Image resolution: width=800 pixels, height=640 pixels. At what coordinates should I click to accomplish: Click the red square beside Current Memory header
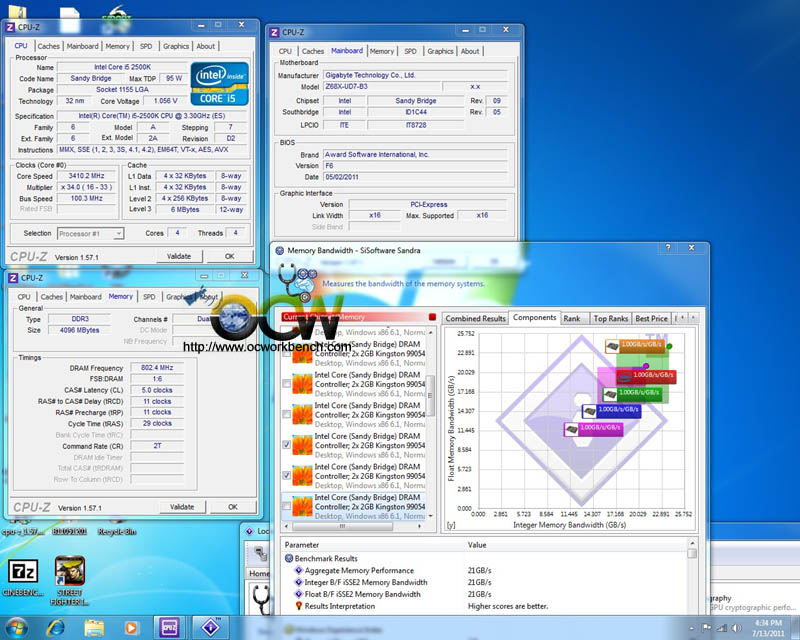[x=432, y=317]
